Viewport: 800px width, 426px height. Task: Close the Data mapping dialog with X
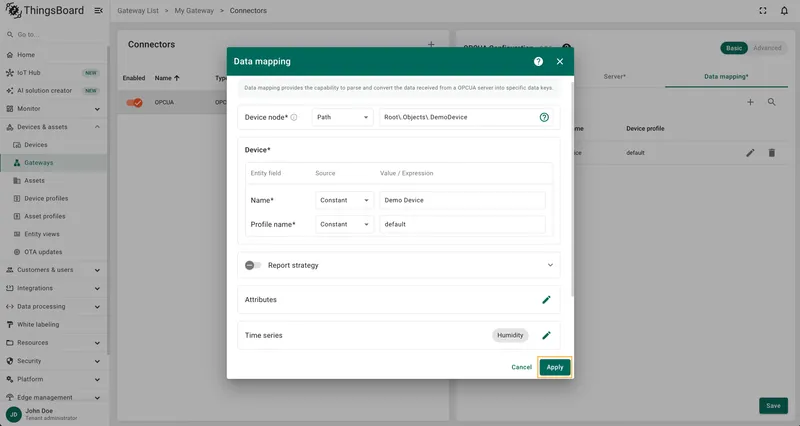click(560, 61)
